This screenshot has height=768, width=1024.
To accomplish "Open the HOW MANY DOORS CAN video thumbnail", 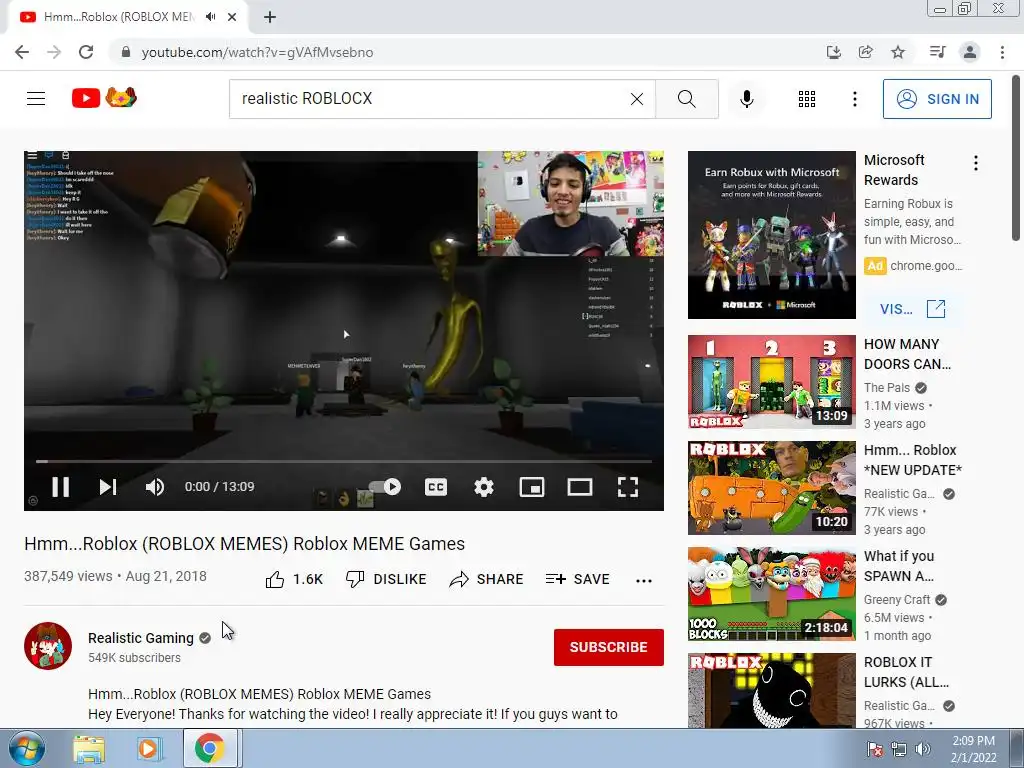I will click(771, 381).
